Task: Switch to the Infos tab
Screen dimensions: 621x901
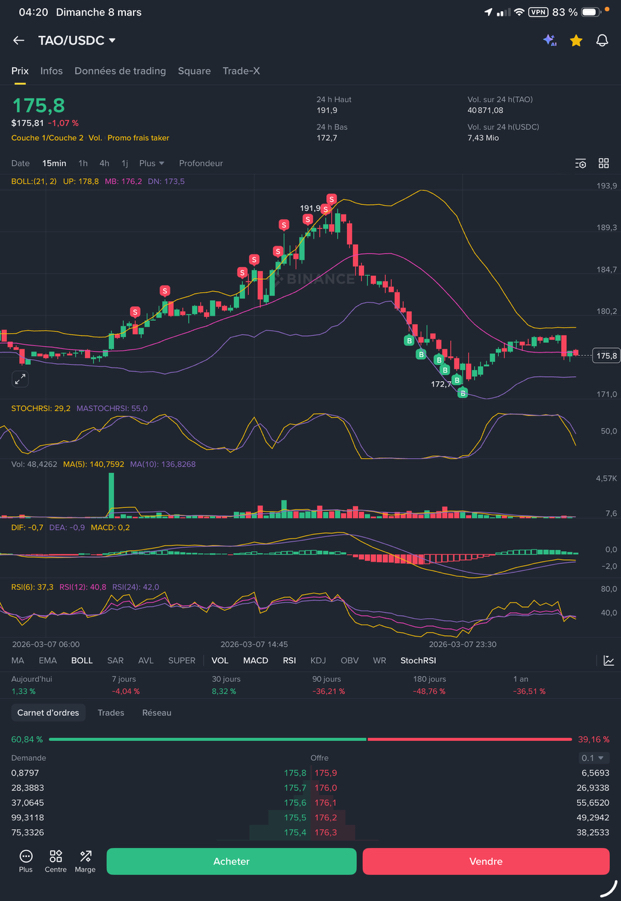Action: pos(51,71)
